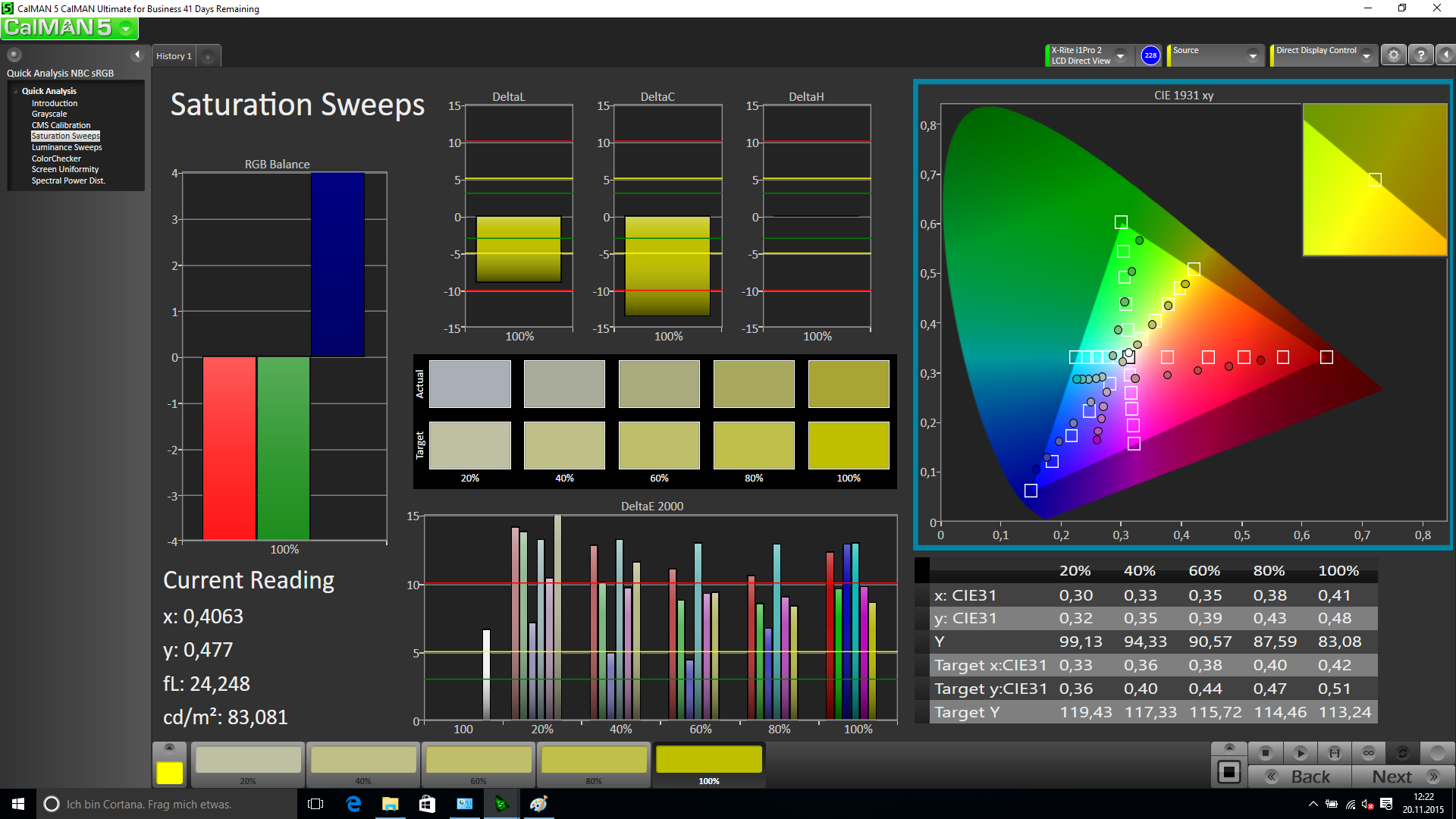Click the continuous read infinity button
This screenshot has height=819, width=1456.
[x=1369, y=753]
